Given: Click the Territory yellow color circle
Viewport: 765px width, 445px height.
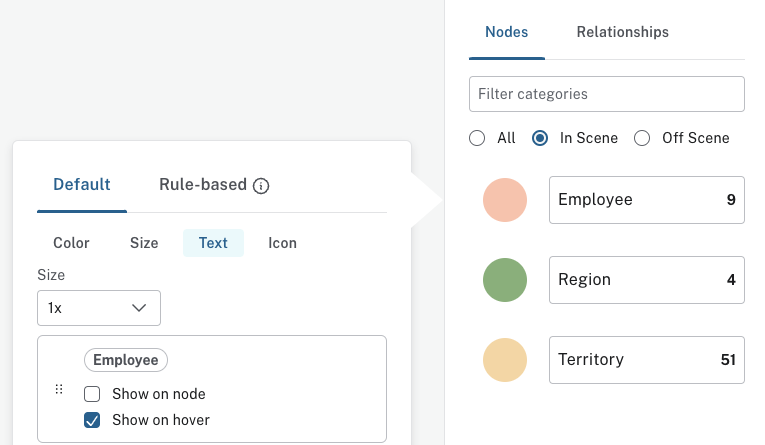Looking at the screenshot, I should [505, 360].
